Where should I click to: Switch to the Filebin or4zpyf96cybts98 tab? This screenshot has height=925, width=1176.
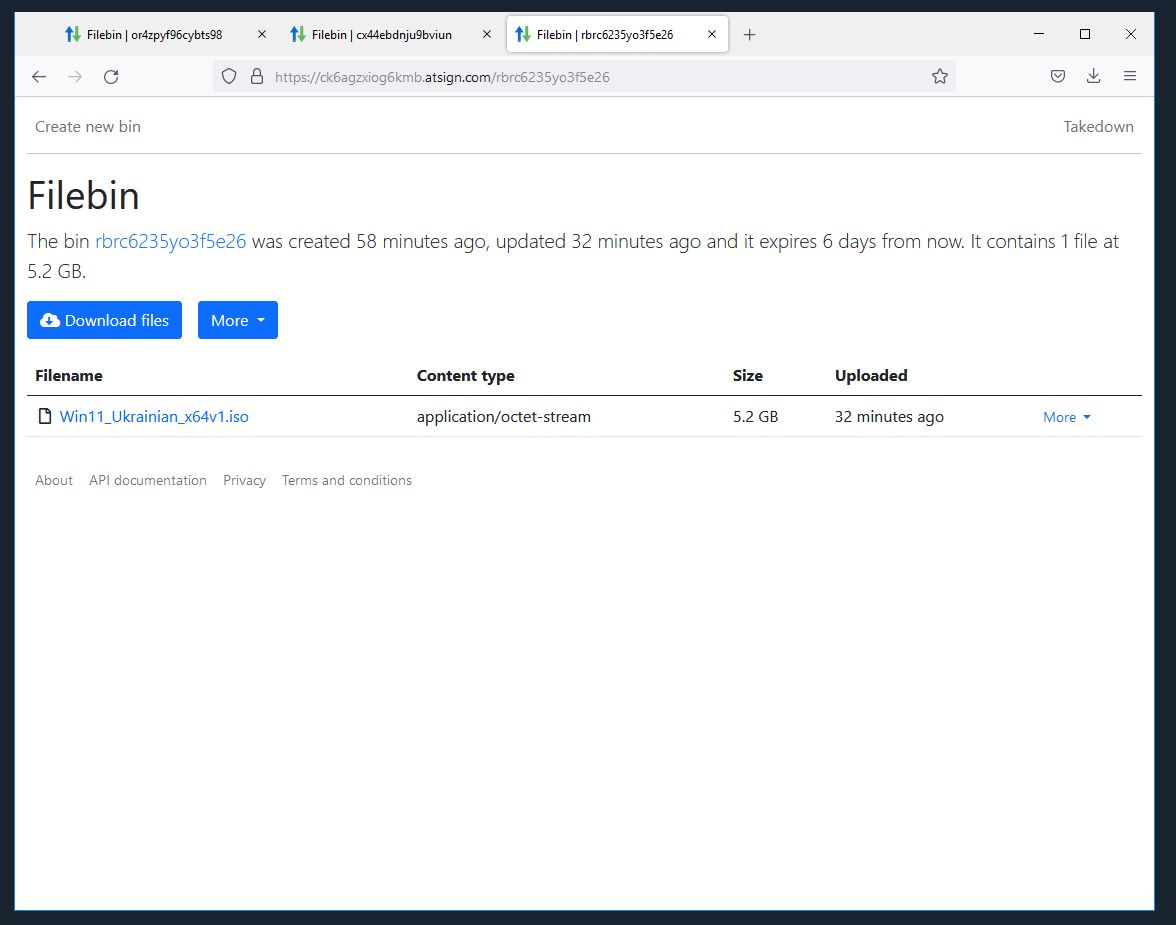pos(166,35)
